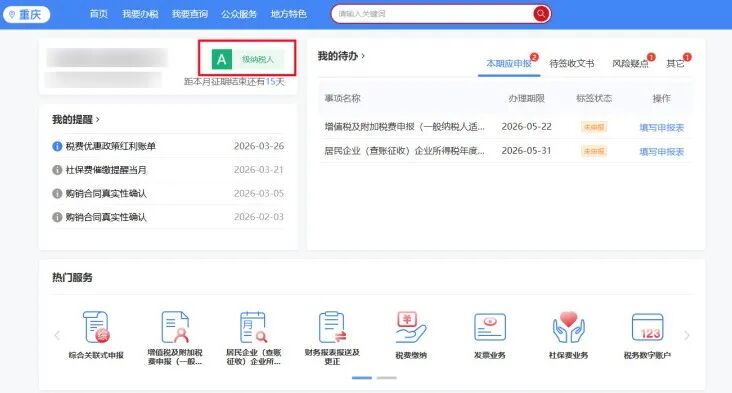The image size is (732, 393).
Task: Open 购销合同真实性确认 dated 2026-03-05
Action: [106, 193]
